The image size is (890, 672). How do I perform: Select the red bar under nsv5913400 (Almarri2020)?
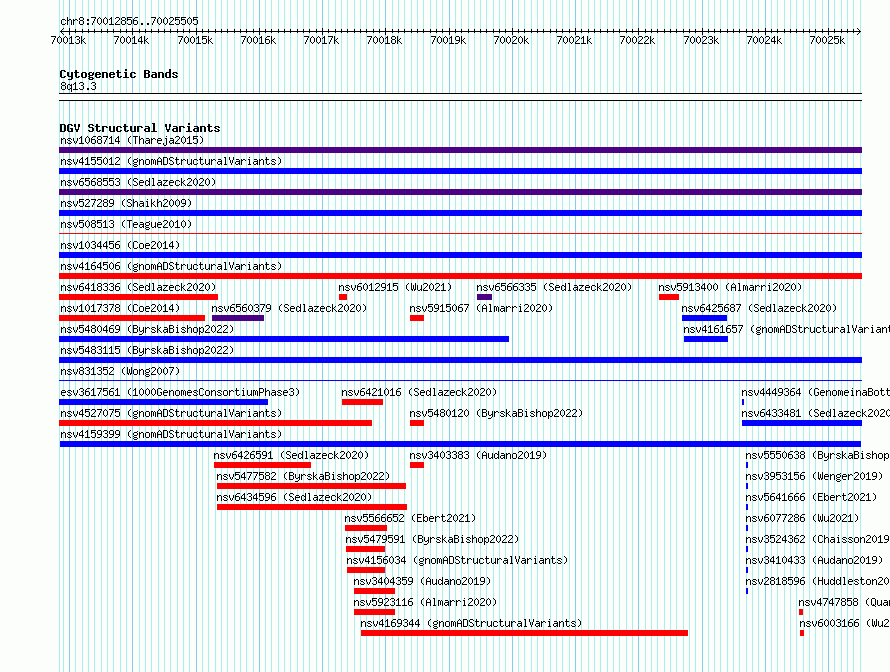click(x=669, y=297)
